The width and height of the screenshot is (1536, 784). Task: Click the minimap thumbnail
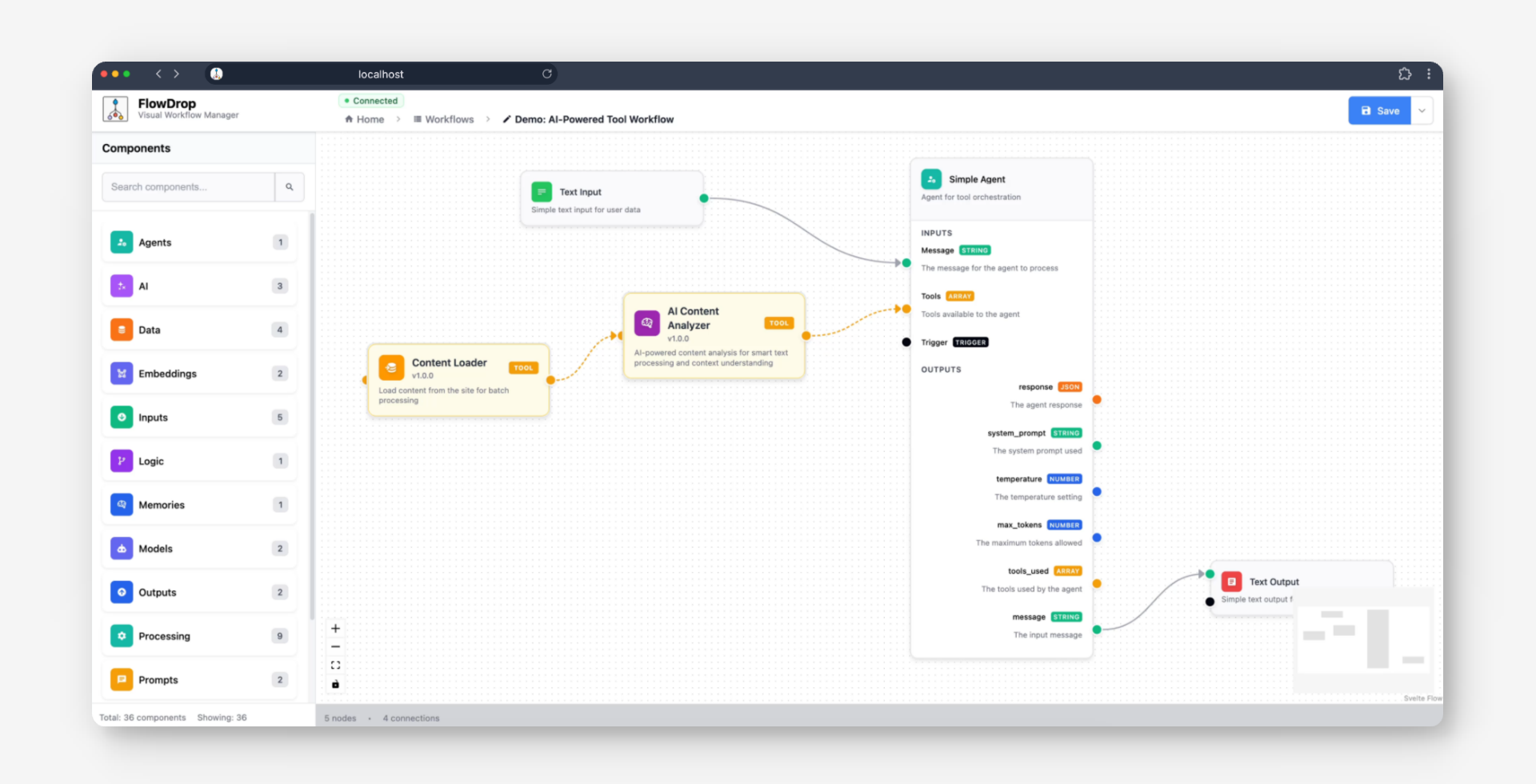click(x=1363, y=640)
